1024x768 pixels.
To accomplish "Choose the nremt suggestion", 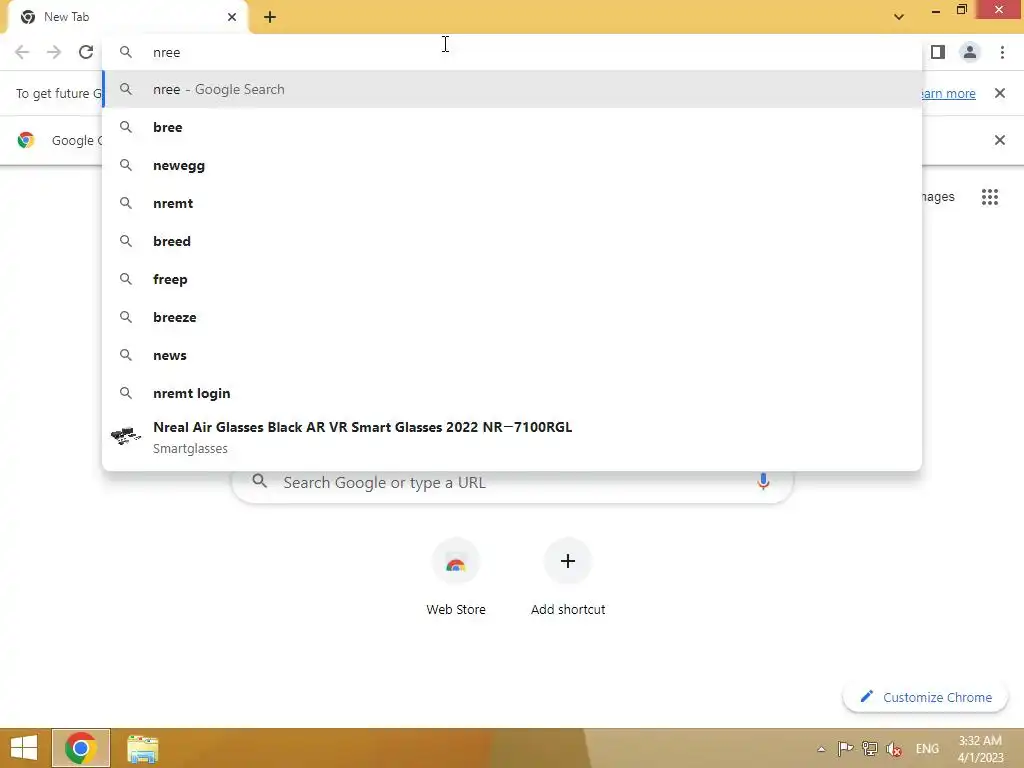I will [x=512, y=203].
